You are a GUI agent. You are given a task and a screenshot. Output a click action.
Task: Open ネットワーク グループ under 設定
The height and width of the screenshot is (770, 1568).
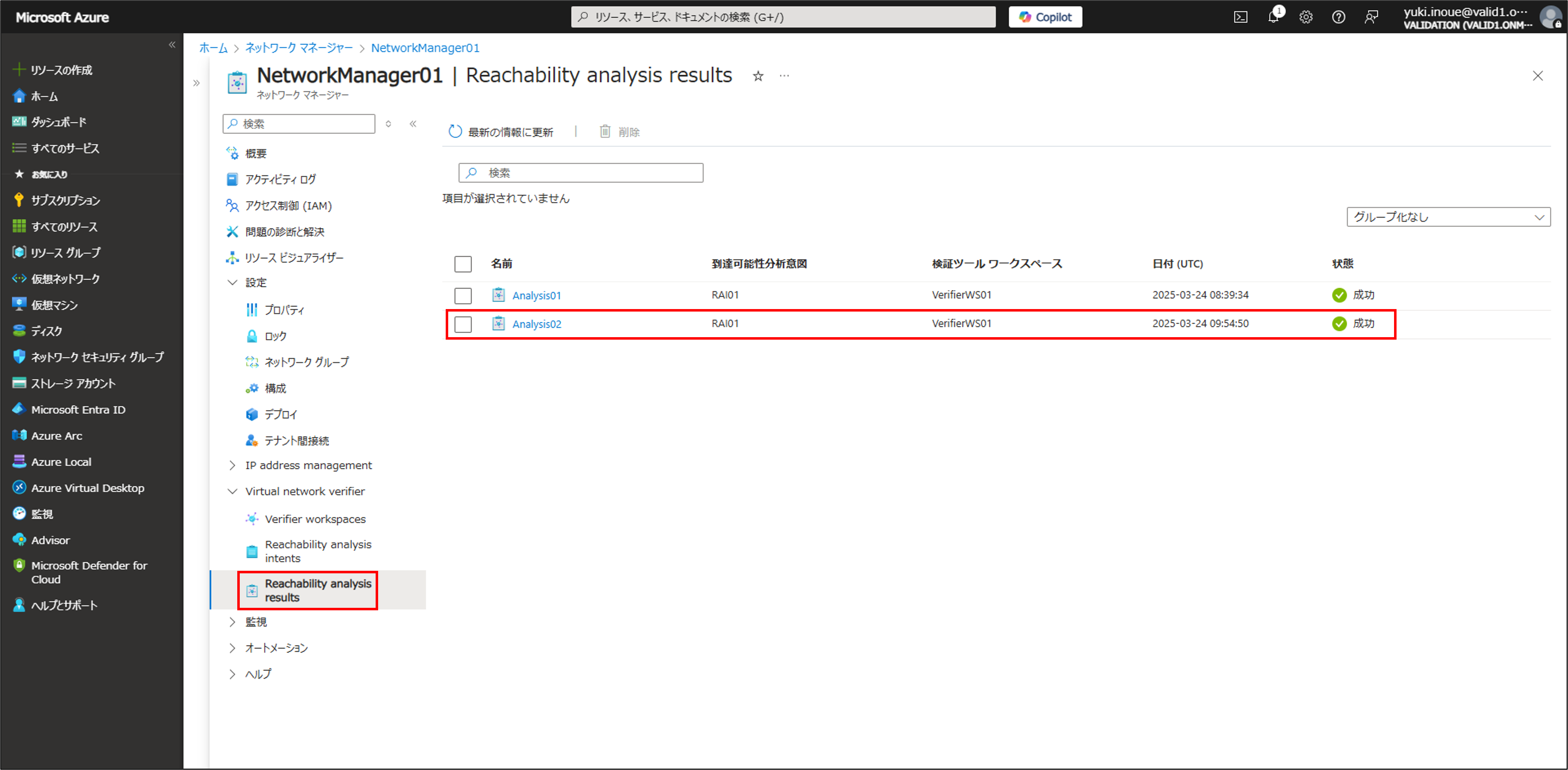297,362
